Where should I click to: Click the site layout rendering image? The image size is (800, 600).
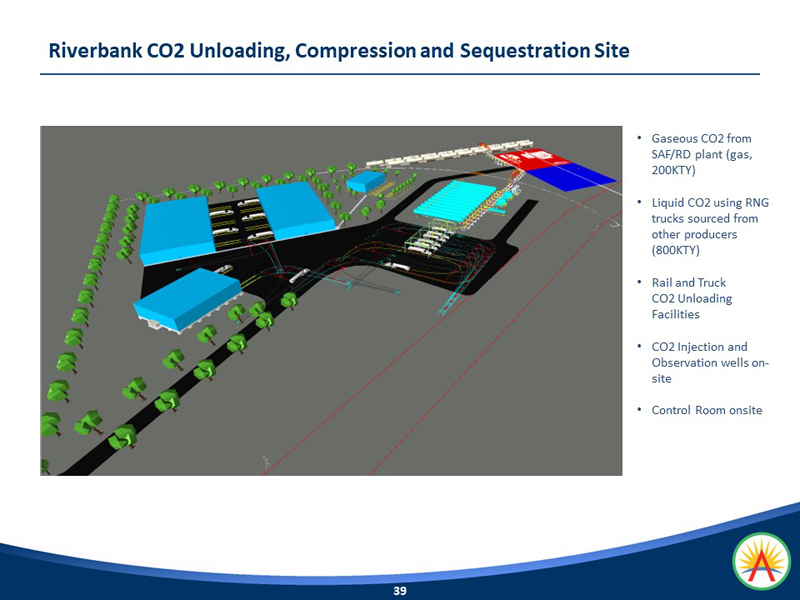tap(331, 301)
